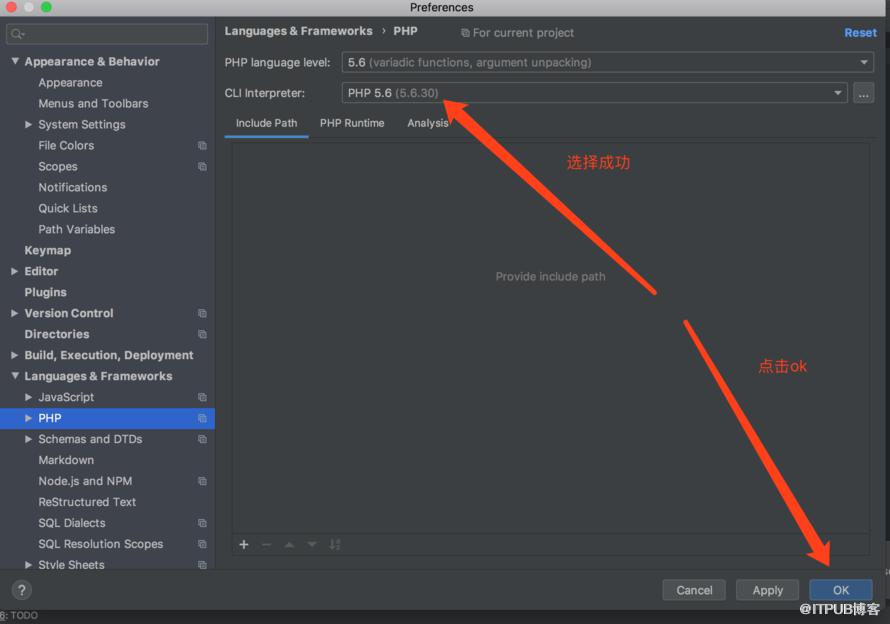Click the Reset link
The image size is (890, 624).
coord(860,33)
